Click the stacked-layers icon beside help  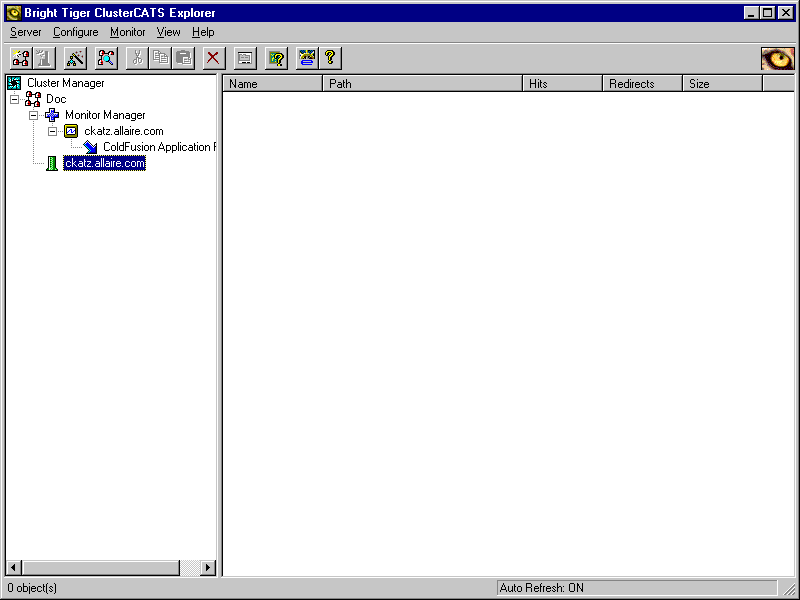click(x=306, y=58)
